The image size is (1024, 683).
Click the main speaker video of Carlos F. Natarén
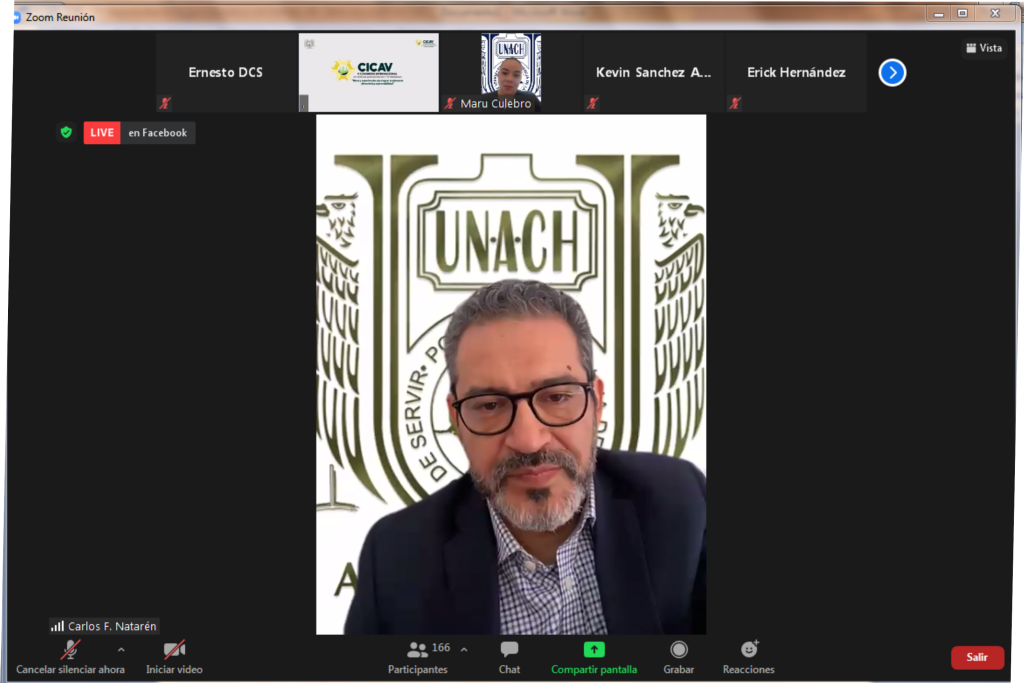coord(511,374)
